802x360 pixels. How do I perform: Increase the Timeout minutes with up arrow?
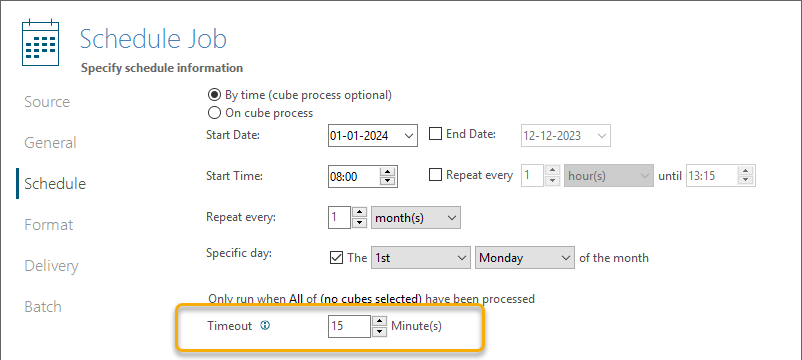pos(379,321)
